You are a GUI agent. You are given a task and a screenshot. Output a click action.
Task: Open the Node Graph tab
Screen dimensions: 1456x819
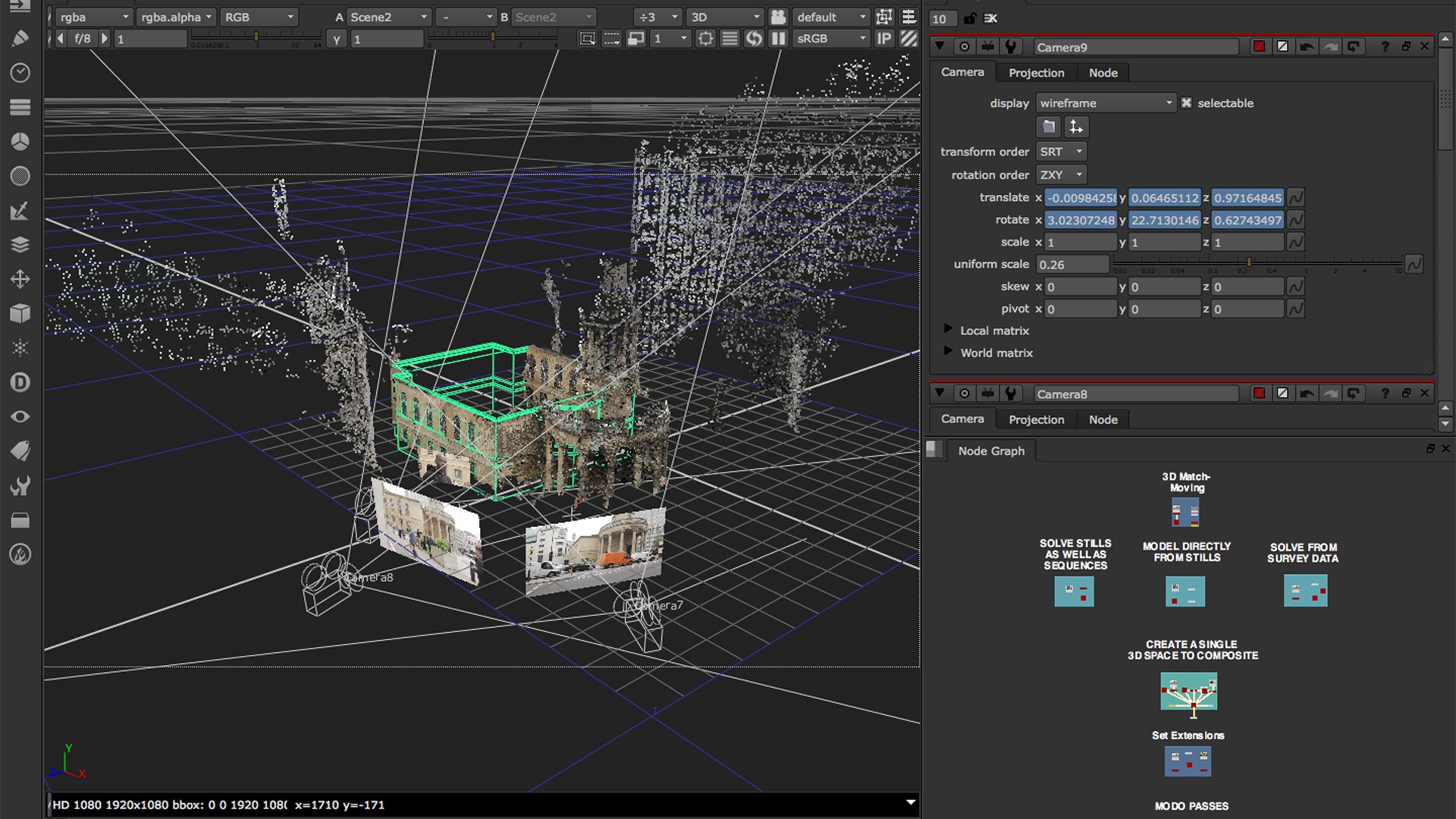[990, 450]
